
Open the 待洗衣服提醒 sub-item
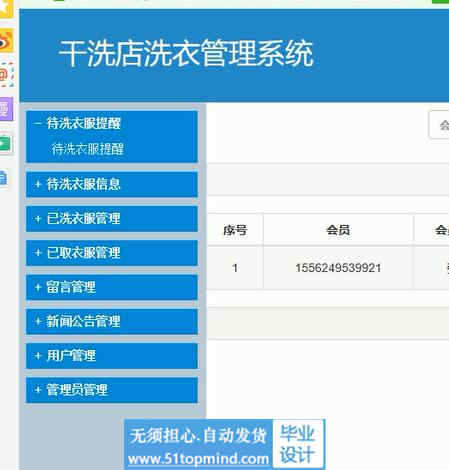coord(88,149)
